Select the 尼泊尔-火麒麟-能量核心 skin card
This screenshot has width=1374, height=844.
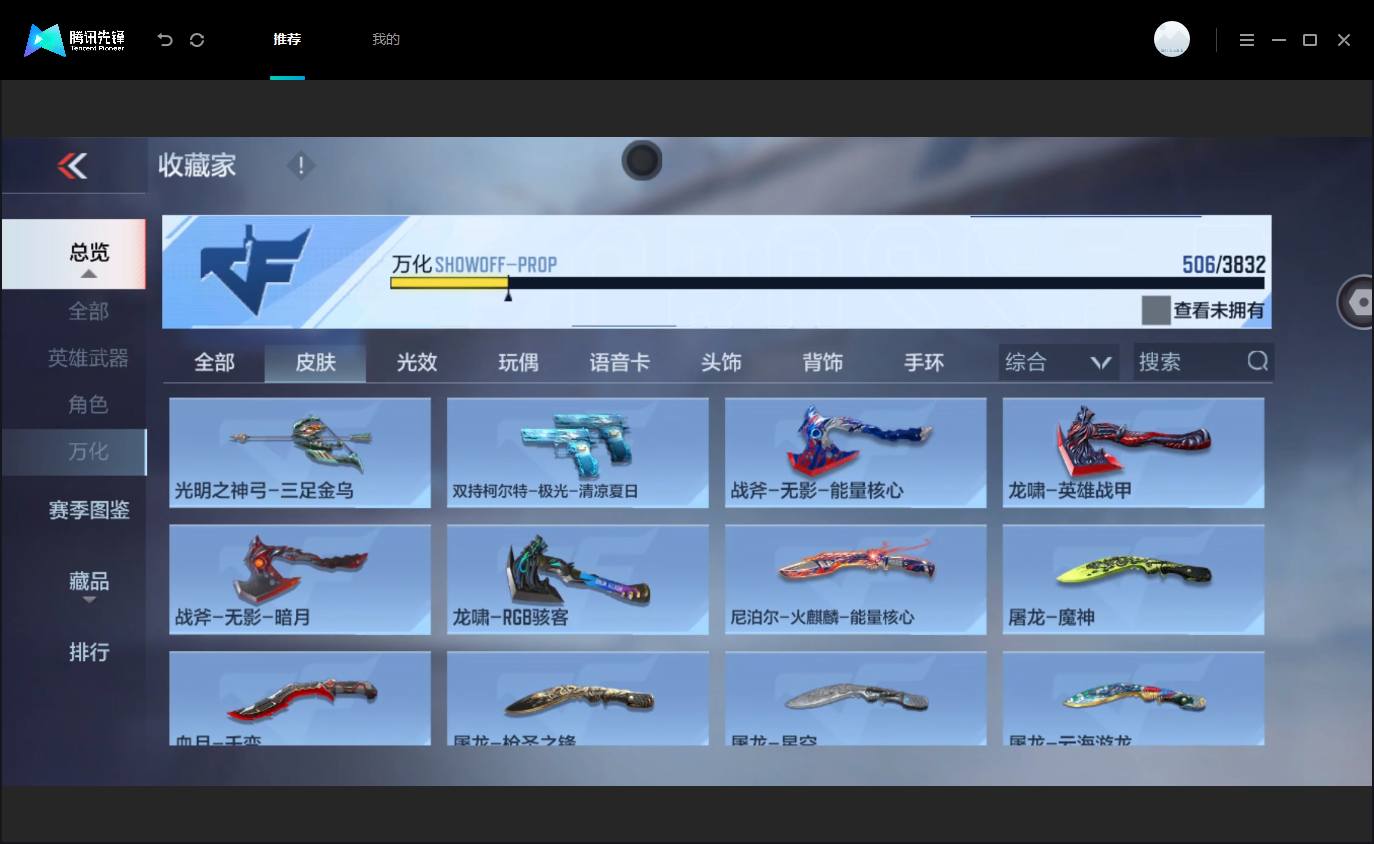[x=856, y=580]
